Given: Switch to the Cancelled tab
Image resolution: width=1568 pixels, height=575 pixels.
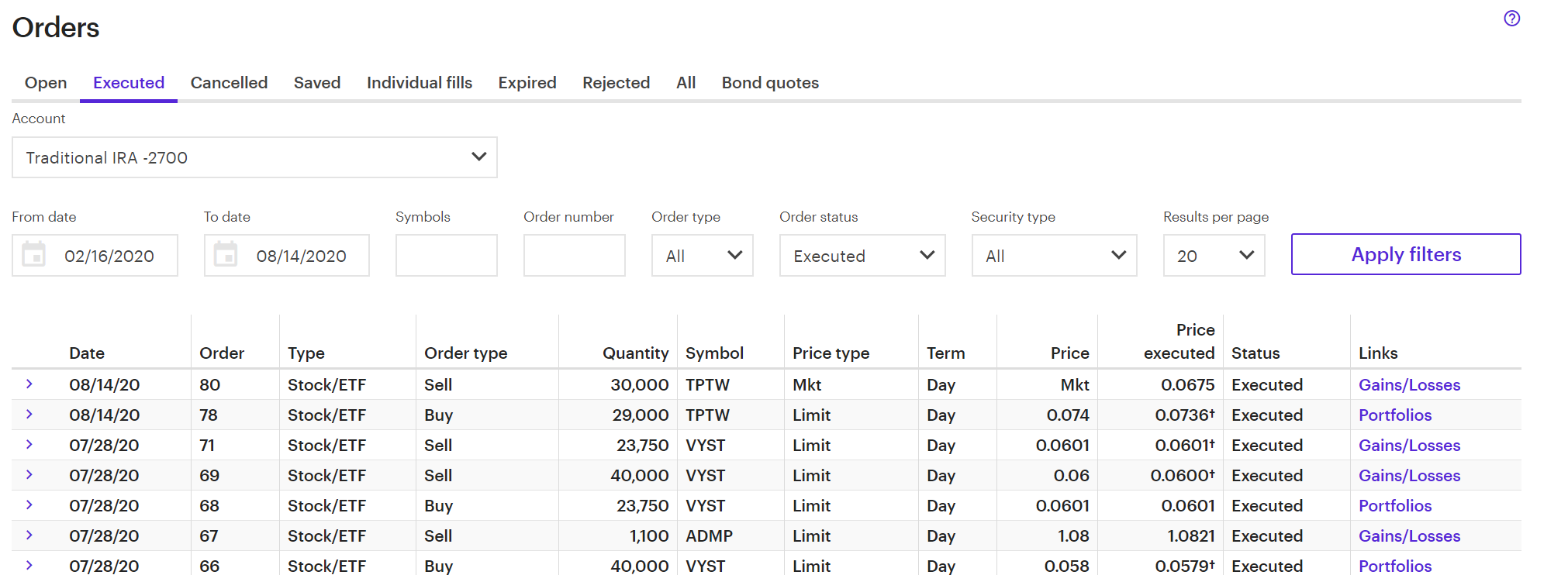Looking at the screenshot, I should click(x=229, y=83).
